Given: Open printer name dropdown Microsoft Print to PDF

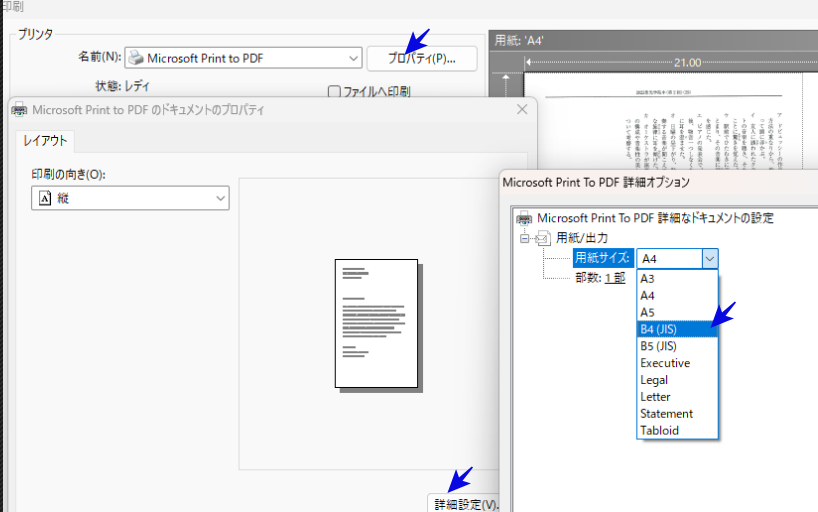Looking at the screenshot, I should [x=243, y=58].
